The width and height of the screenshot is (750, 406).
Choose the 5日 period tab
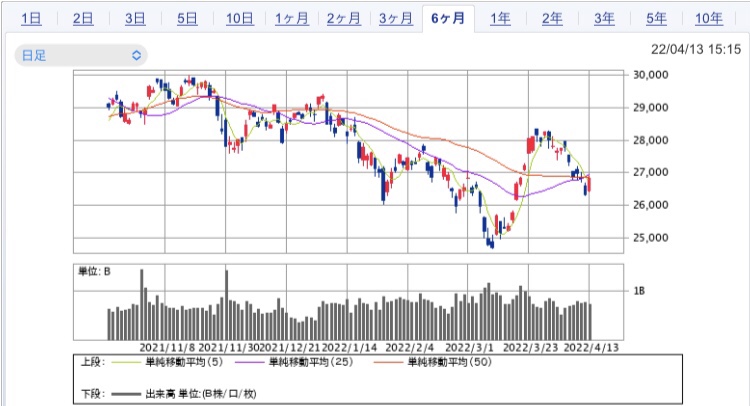[x=188, y=19]
